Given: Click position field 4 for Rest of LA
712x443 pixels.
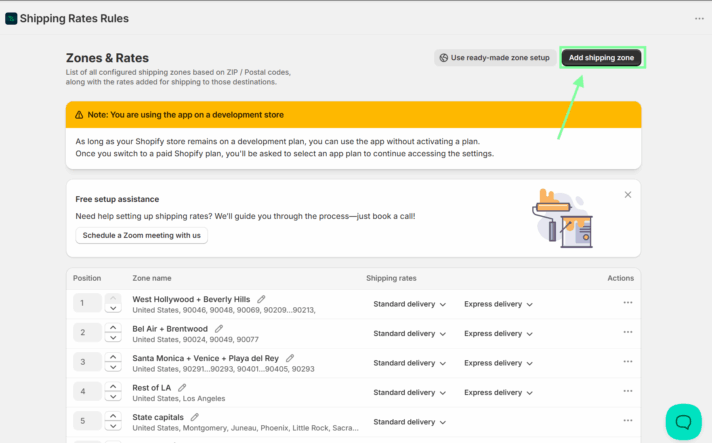Looking at the screenshot, I should (87, 391).
